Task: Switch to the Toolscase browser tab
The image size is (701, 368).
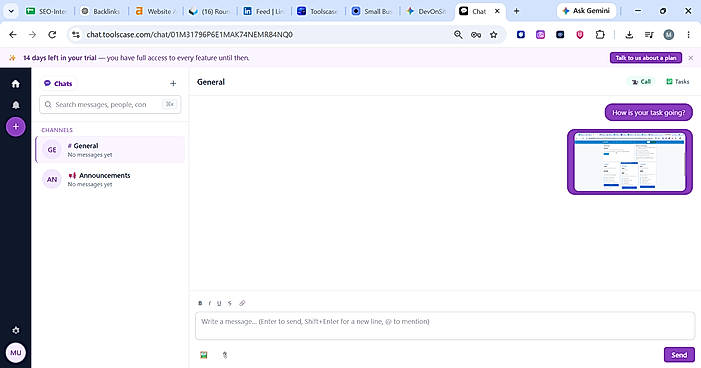Action: [317, 12]
